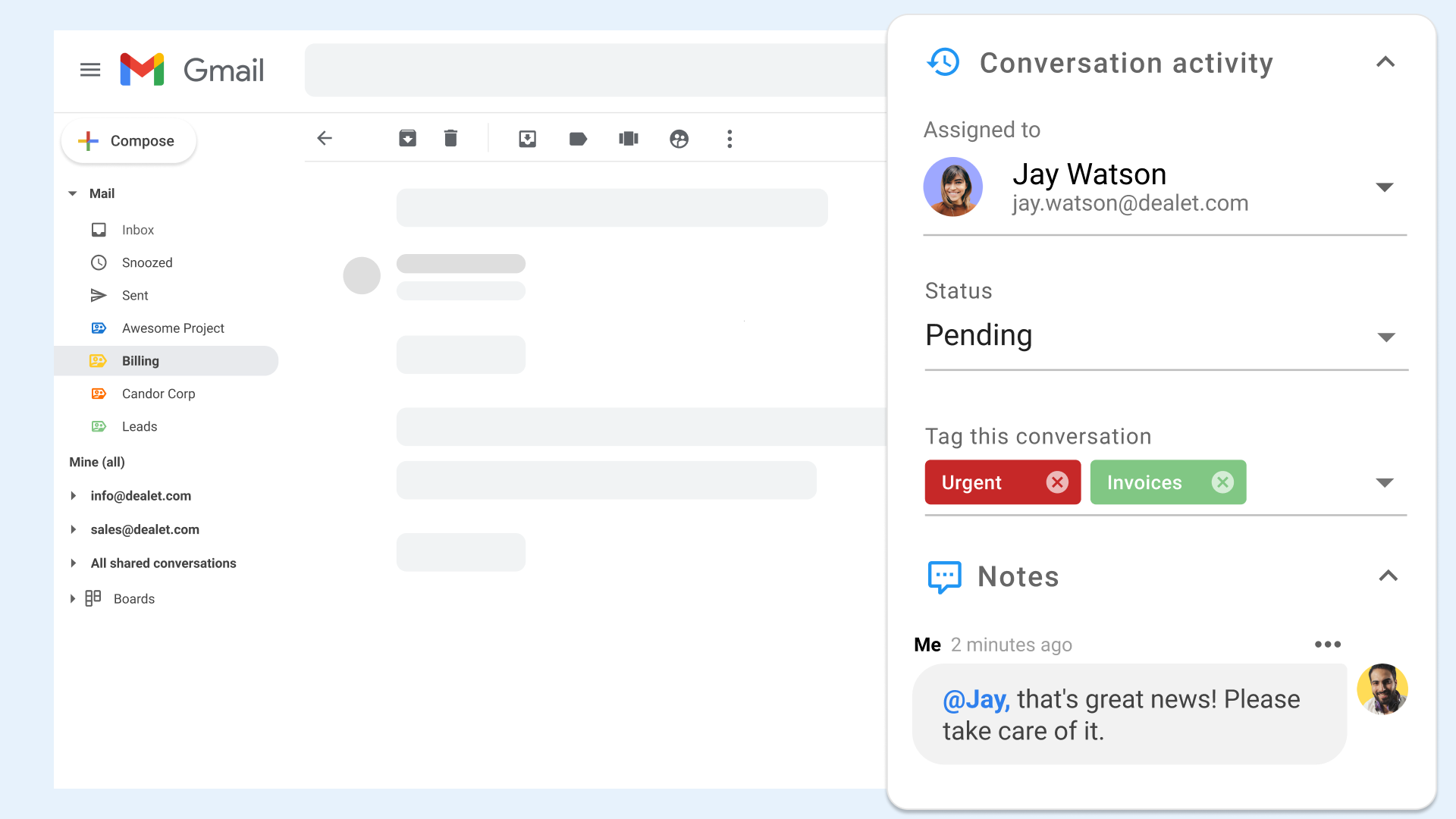Click the shared conversation people icon
1456x819 pixels.
tap(679, 139)
